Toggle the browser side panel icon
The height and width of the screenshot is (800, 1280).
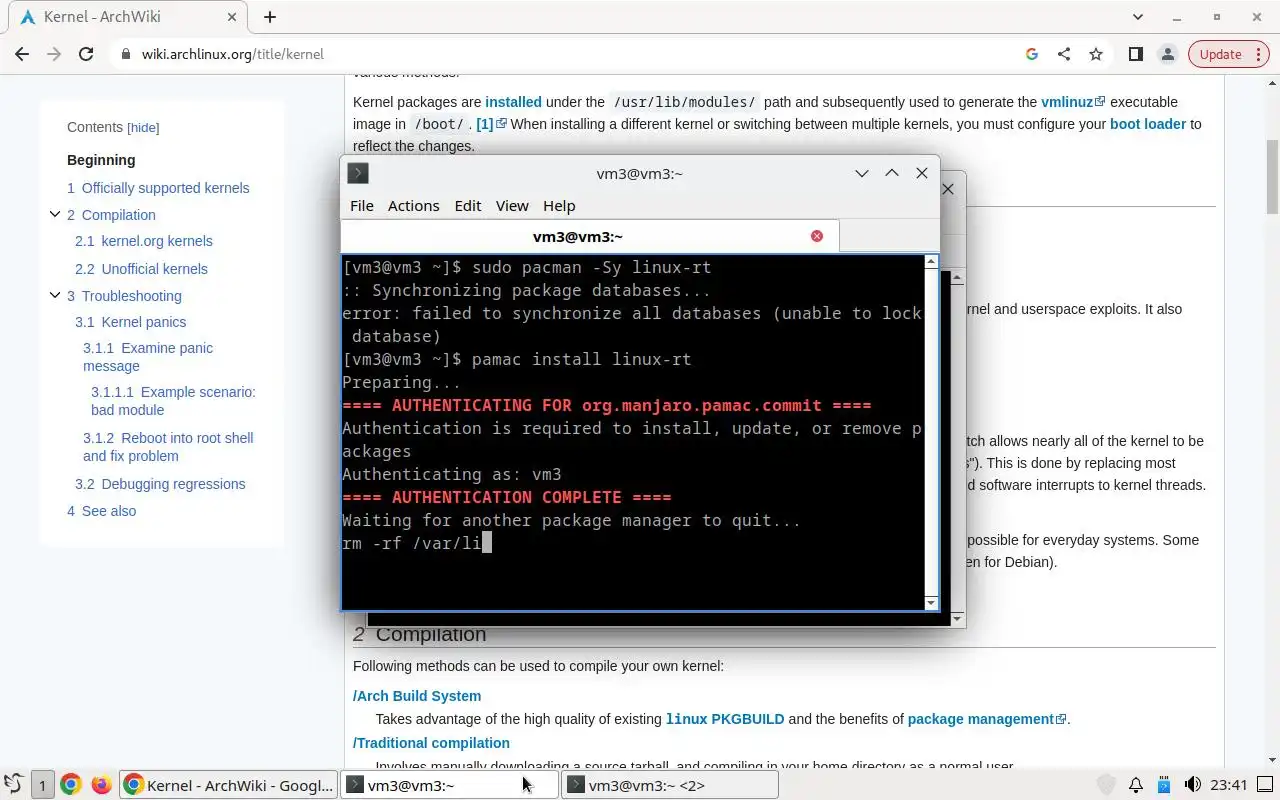pyautogui.click(x=1135, y=54)
